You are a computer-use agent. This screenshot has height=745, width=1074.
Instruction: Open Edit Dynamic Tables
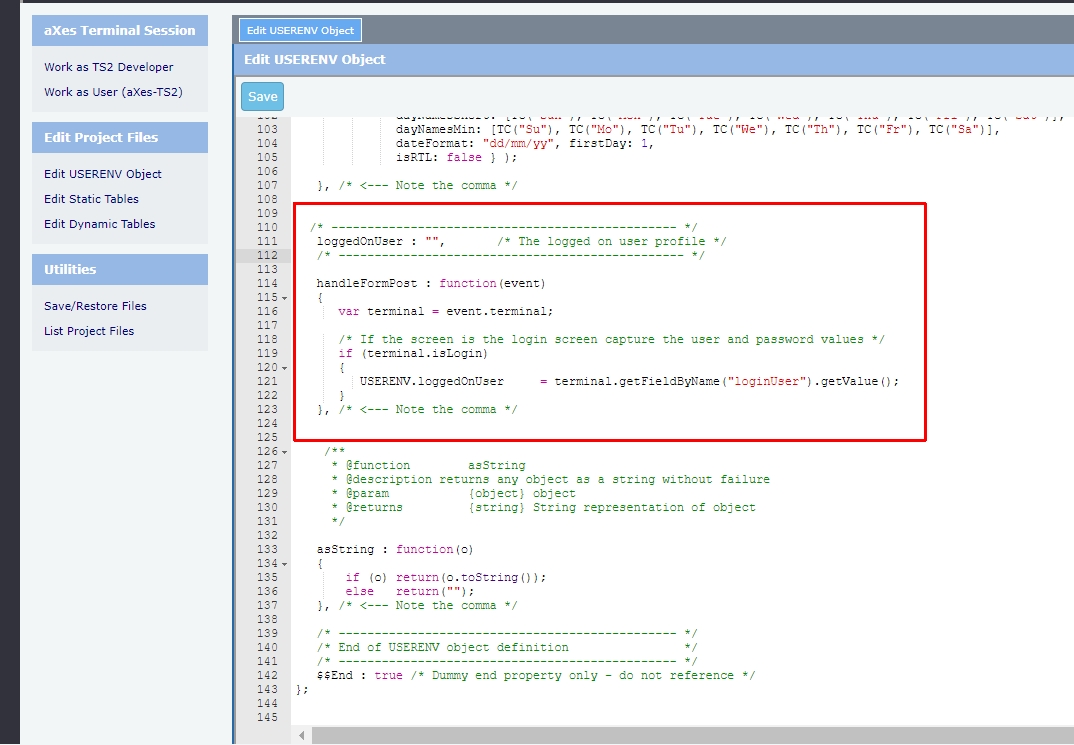click(99, 224)
